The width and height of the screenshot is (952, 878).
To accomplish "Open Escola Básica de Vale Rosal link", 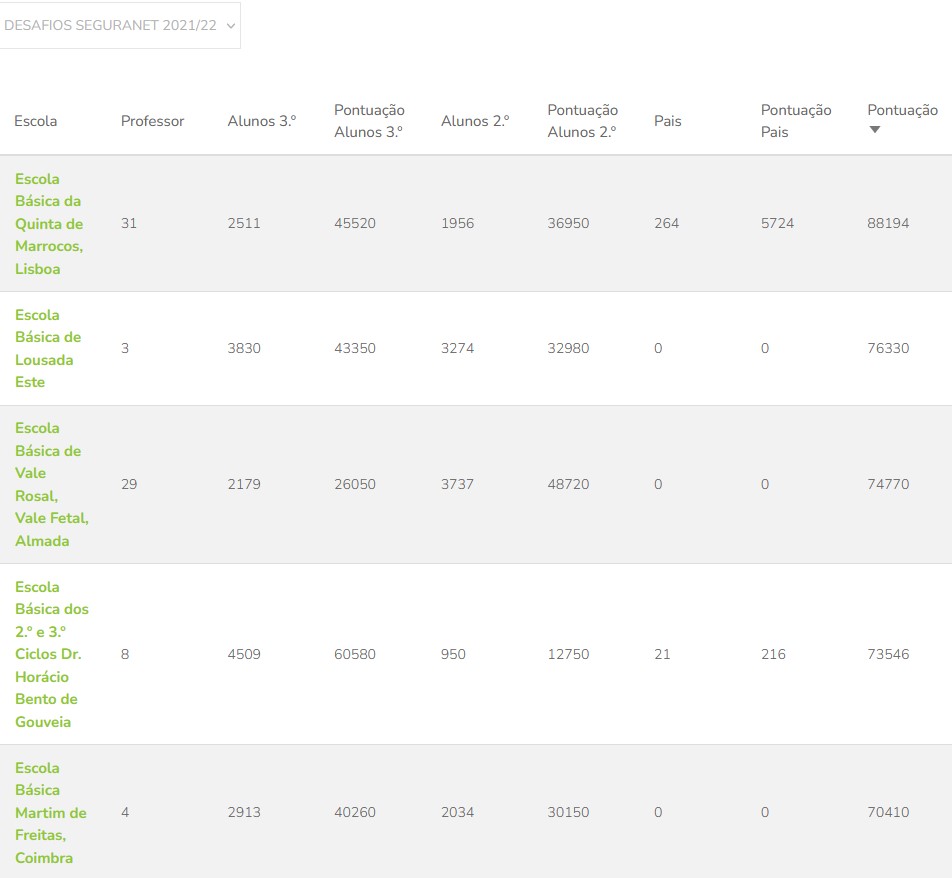I will pos(52,485).
